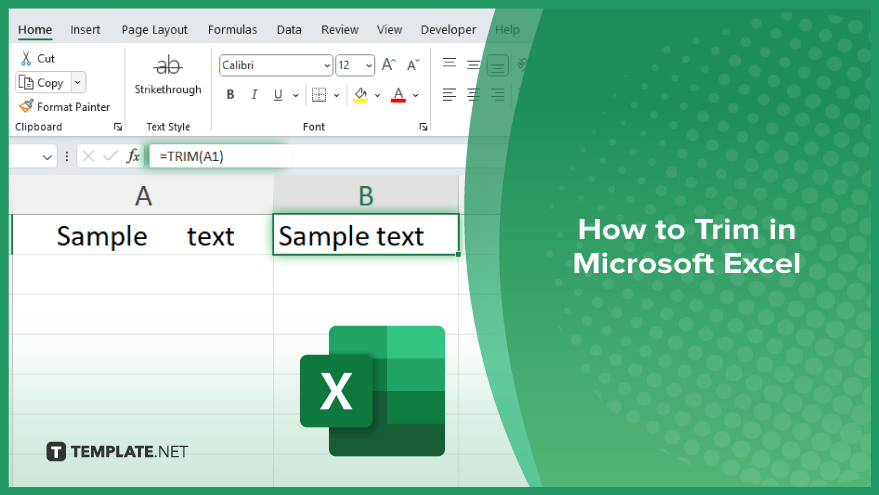Cancel formula entry with X icon
The height and width of the screenshot is (495, 879).
coord(88,156)
